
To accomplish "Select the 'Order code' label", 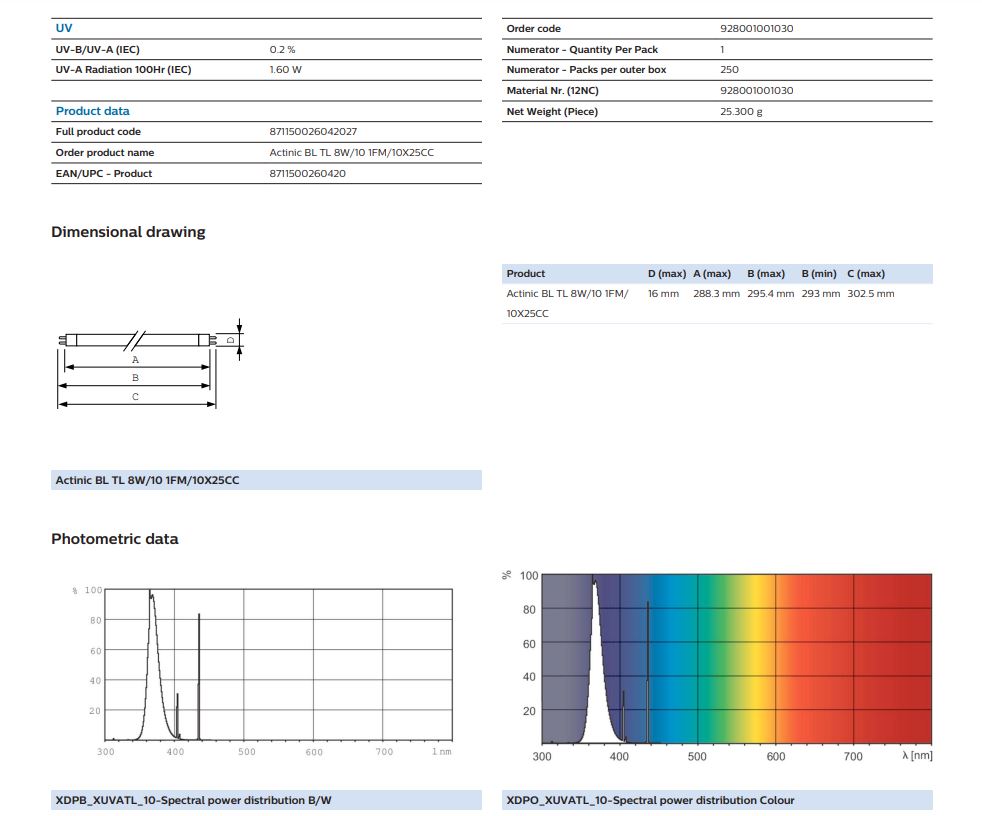I will tap(534, 29).
